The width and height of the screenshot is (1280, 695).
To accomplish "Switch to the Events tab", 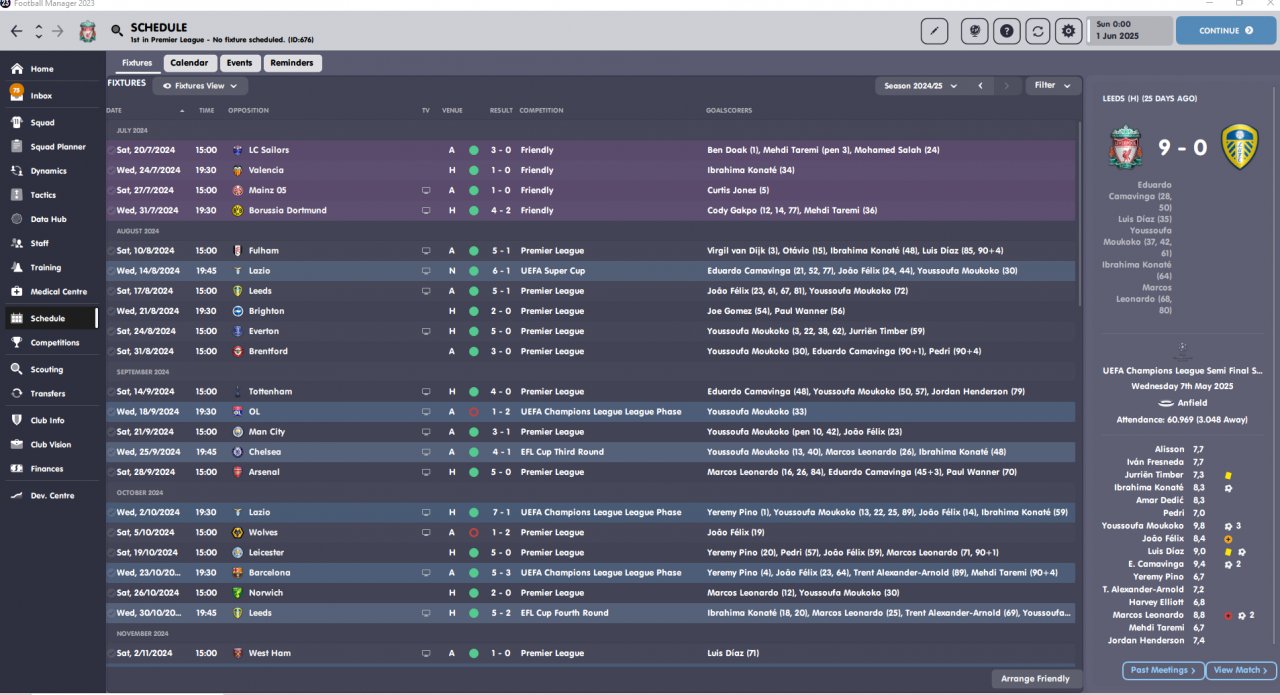I will [239, 63].
